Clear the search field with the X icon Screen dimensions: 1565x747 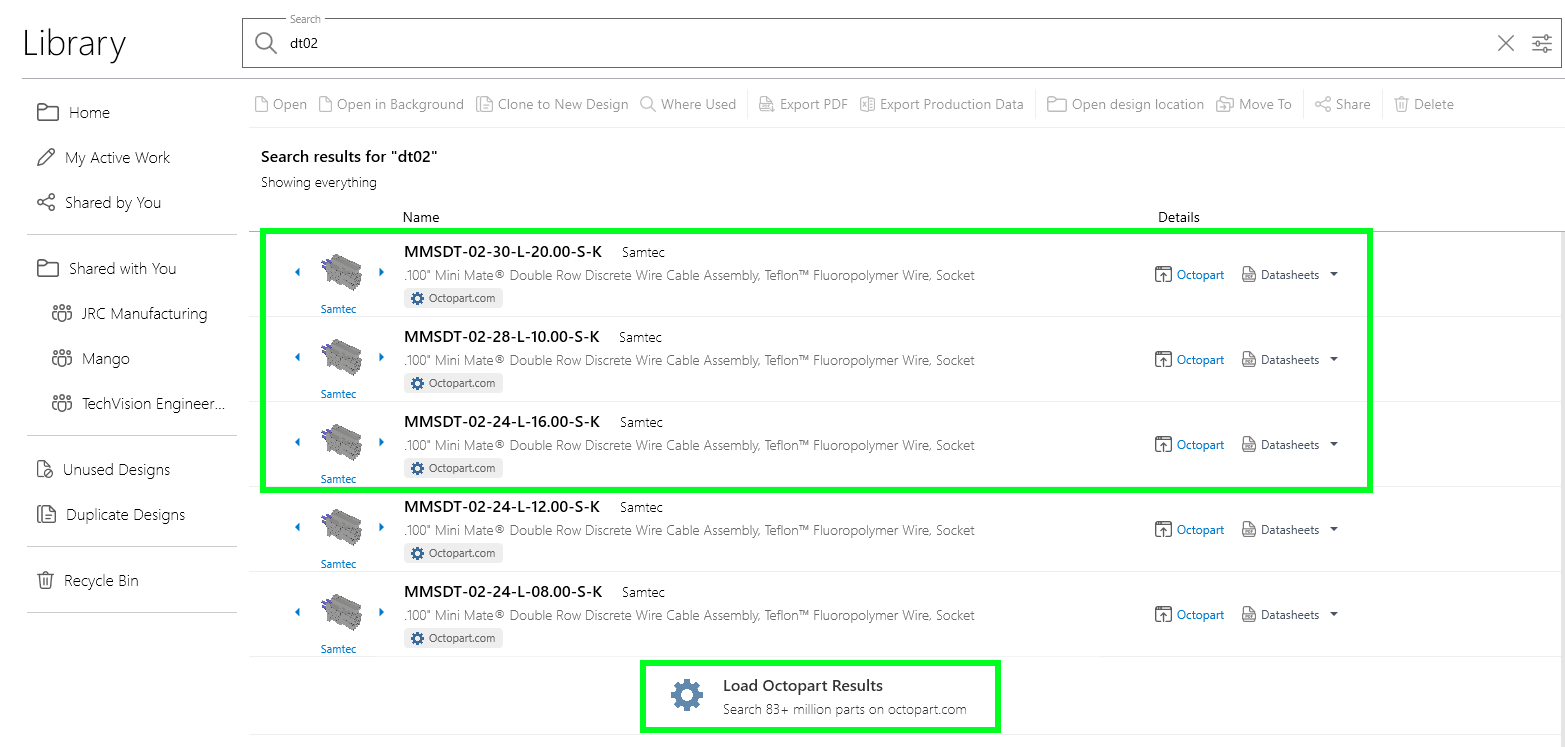point(1505,43)
